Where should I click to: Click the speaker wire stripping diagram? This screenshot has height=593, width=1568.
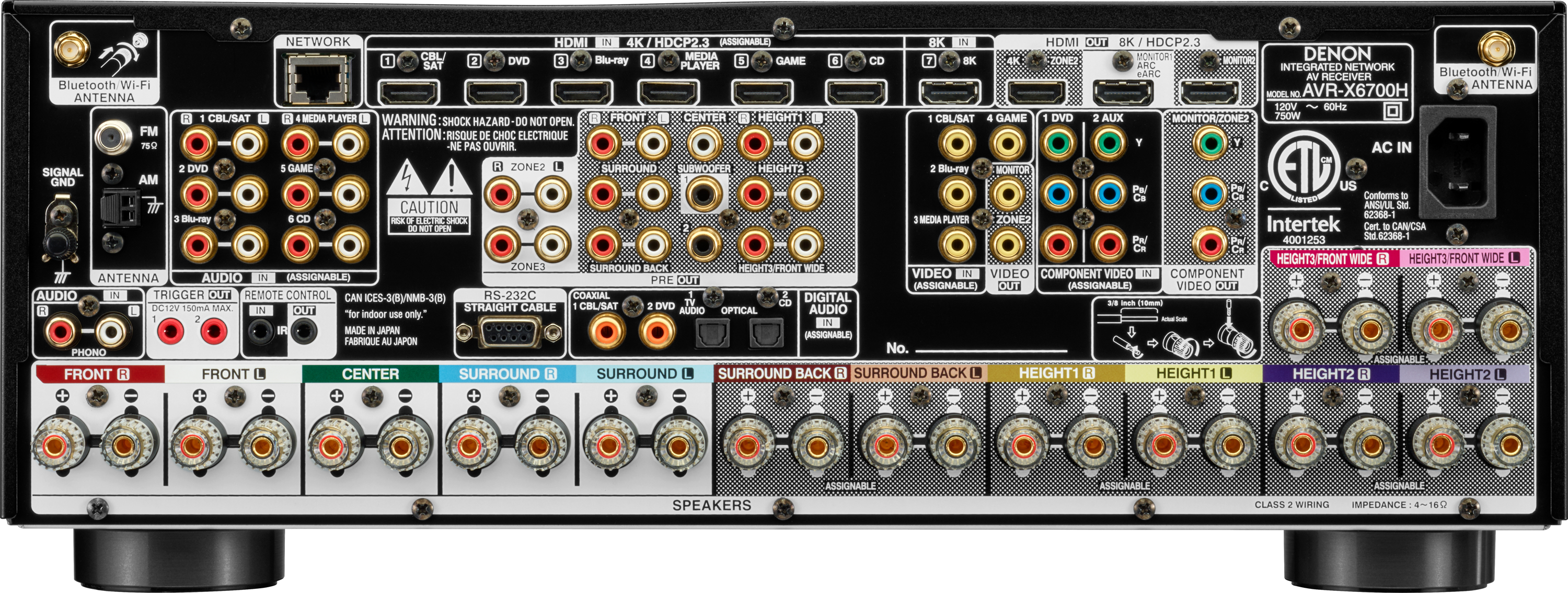coord(1176,329)
